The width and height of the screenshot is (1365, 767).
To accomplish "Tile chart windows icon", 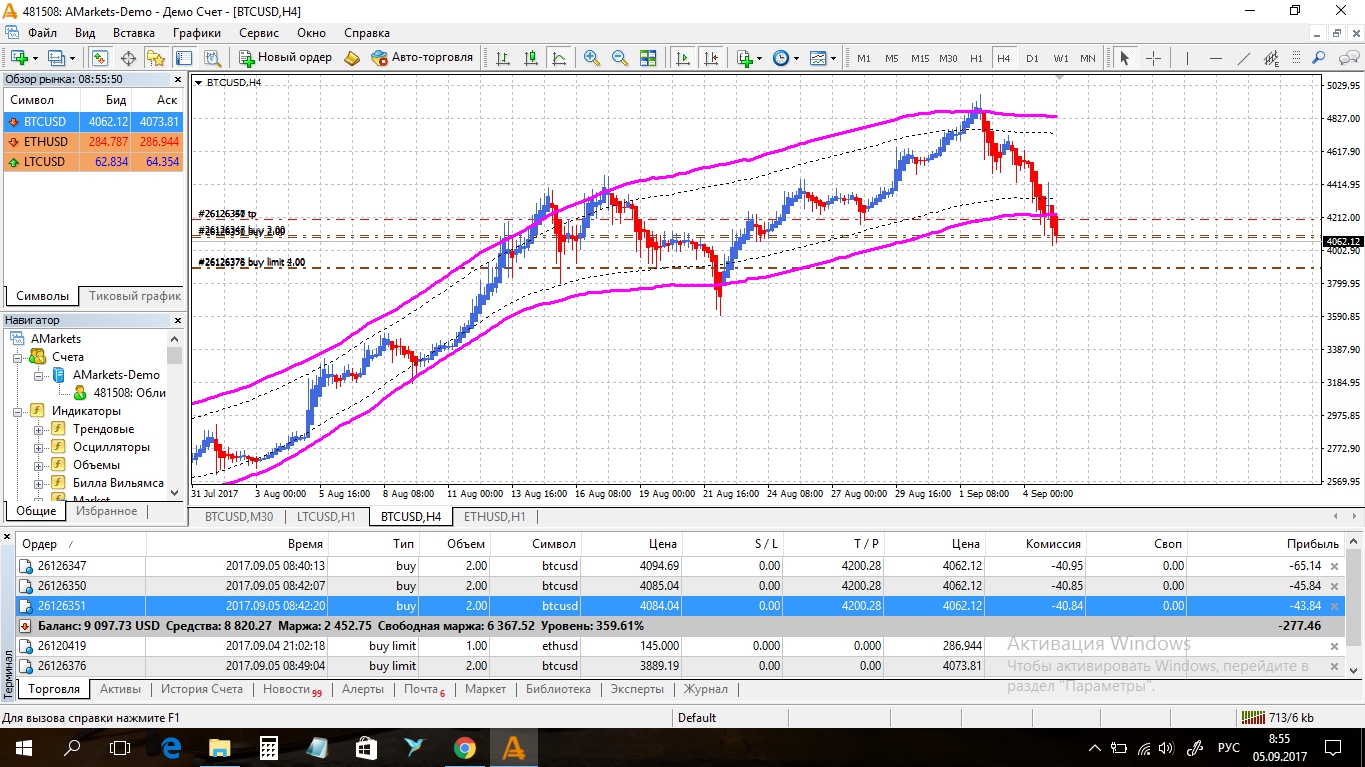I will click(648, 58).
